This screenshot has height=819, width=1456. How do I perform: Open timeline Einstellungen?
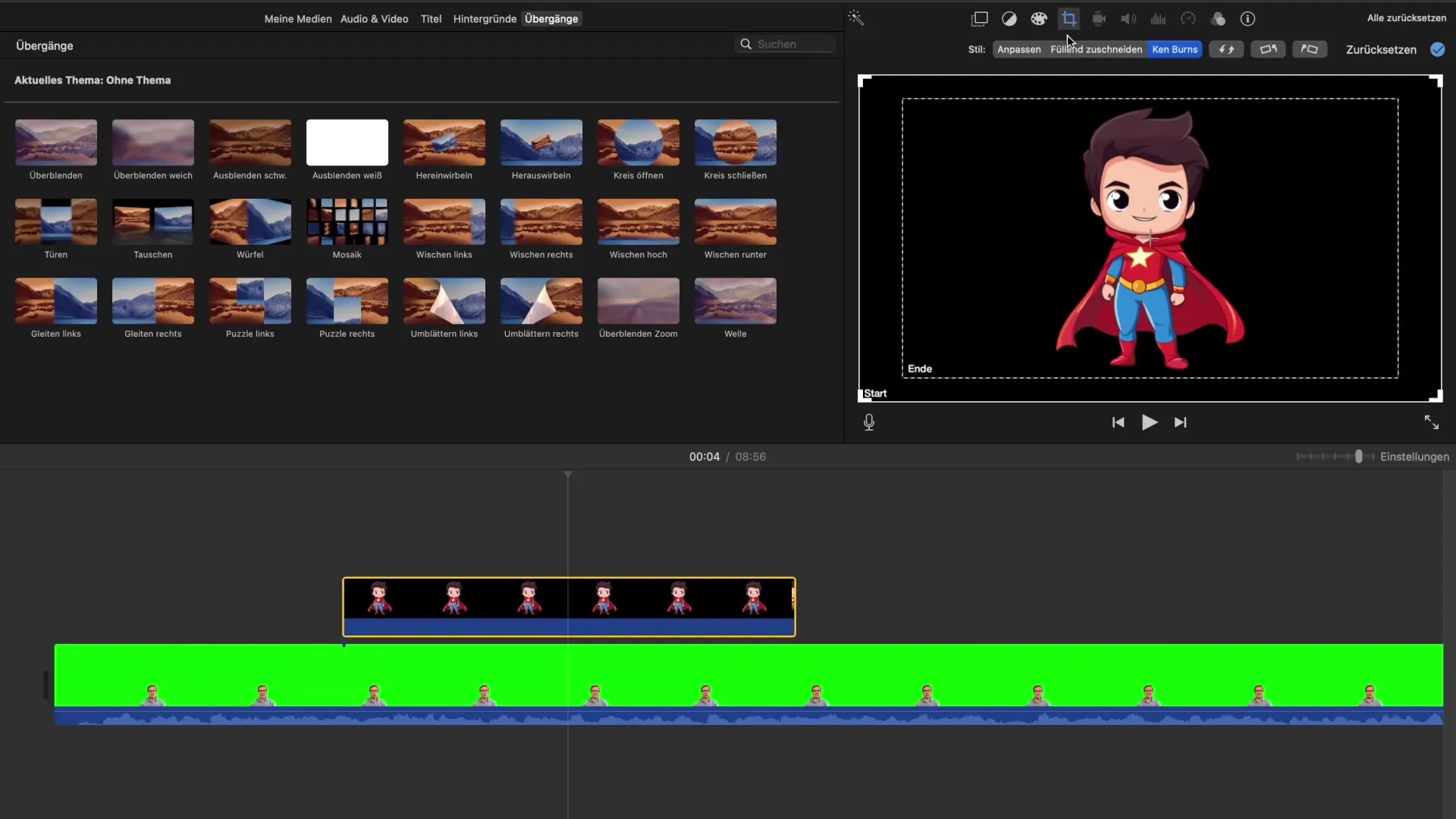[x=1414, y=457]
